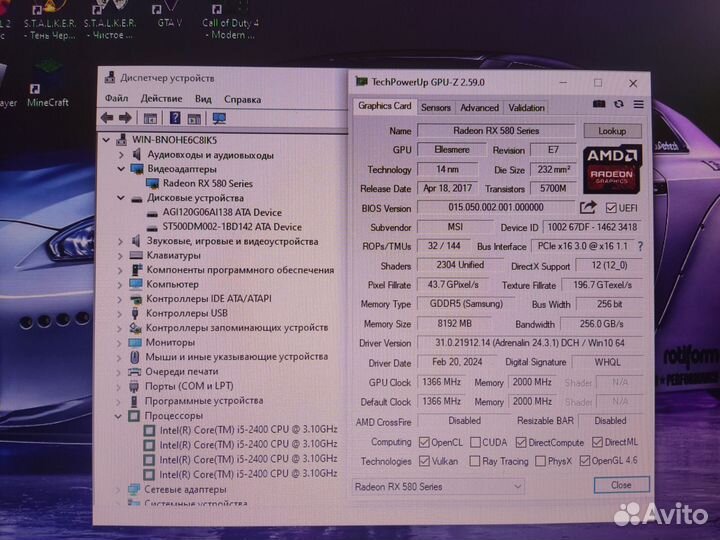This screenshot has height=540, width=720.
Task: Open GTA V desktop shortcut
Action: click(x=169, y=15)
